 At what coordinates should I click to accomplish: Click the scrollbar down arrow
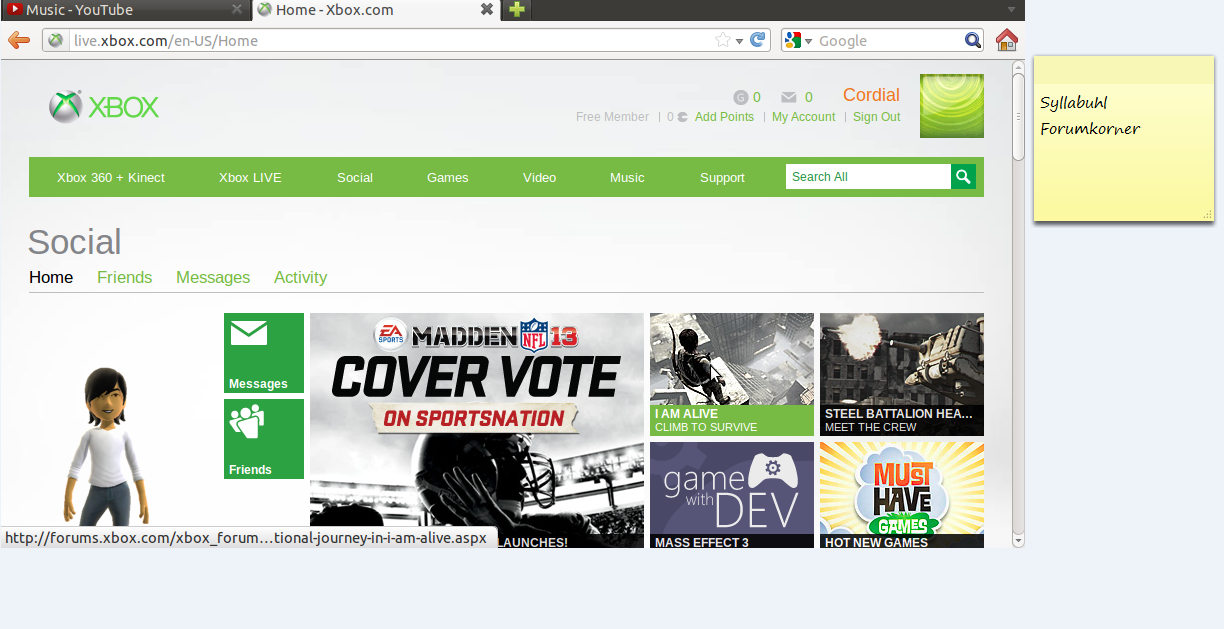click(x=1018, y=541)
